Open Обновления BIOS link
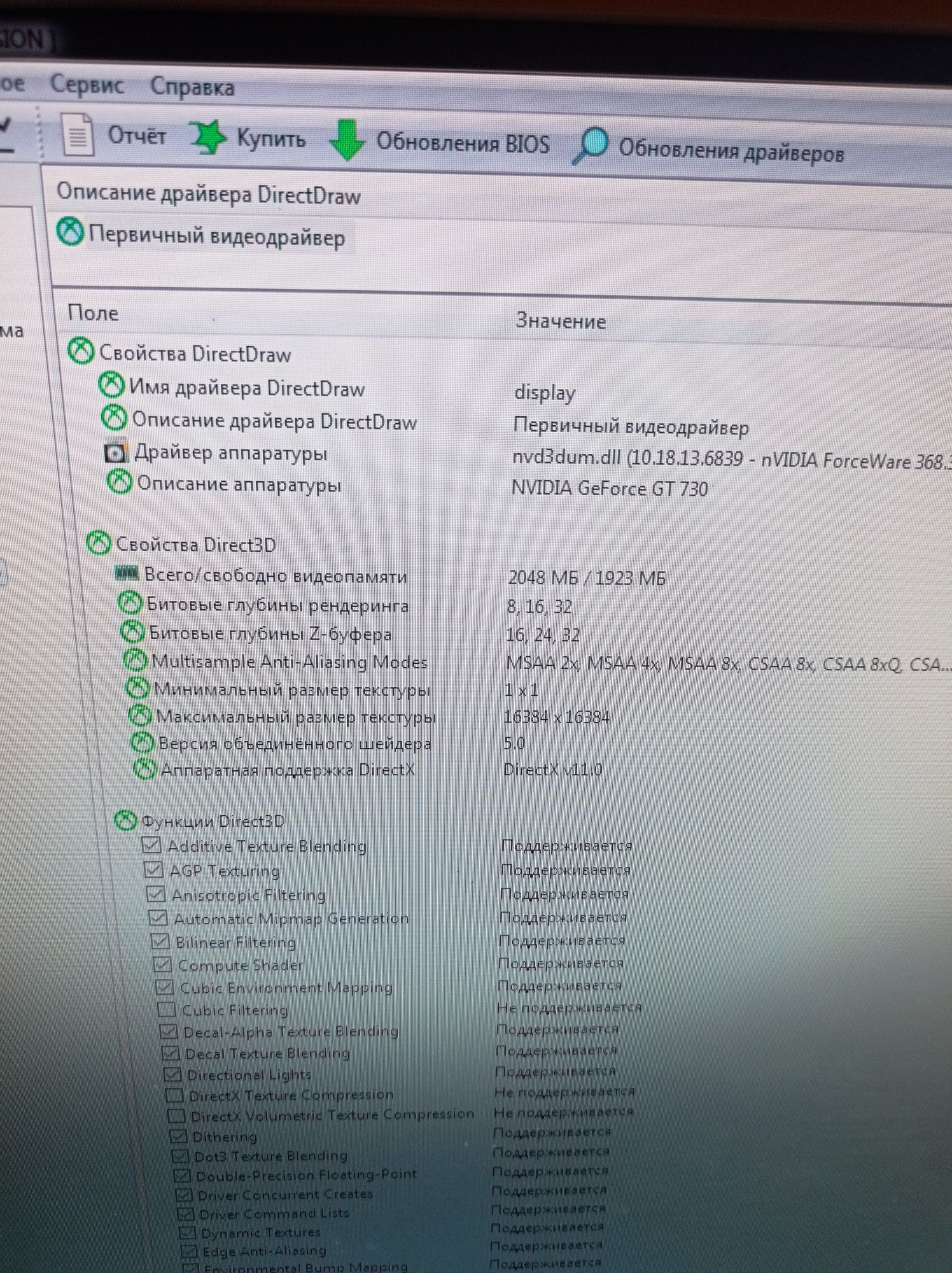 click(463, 143)
